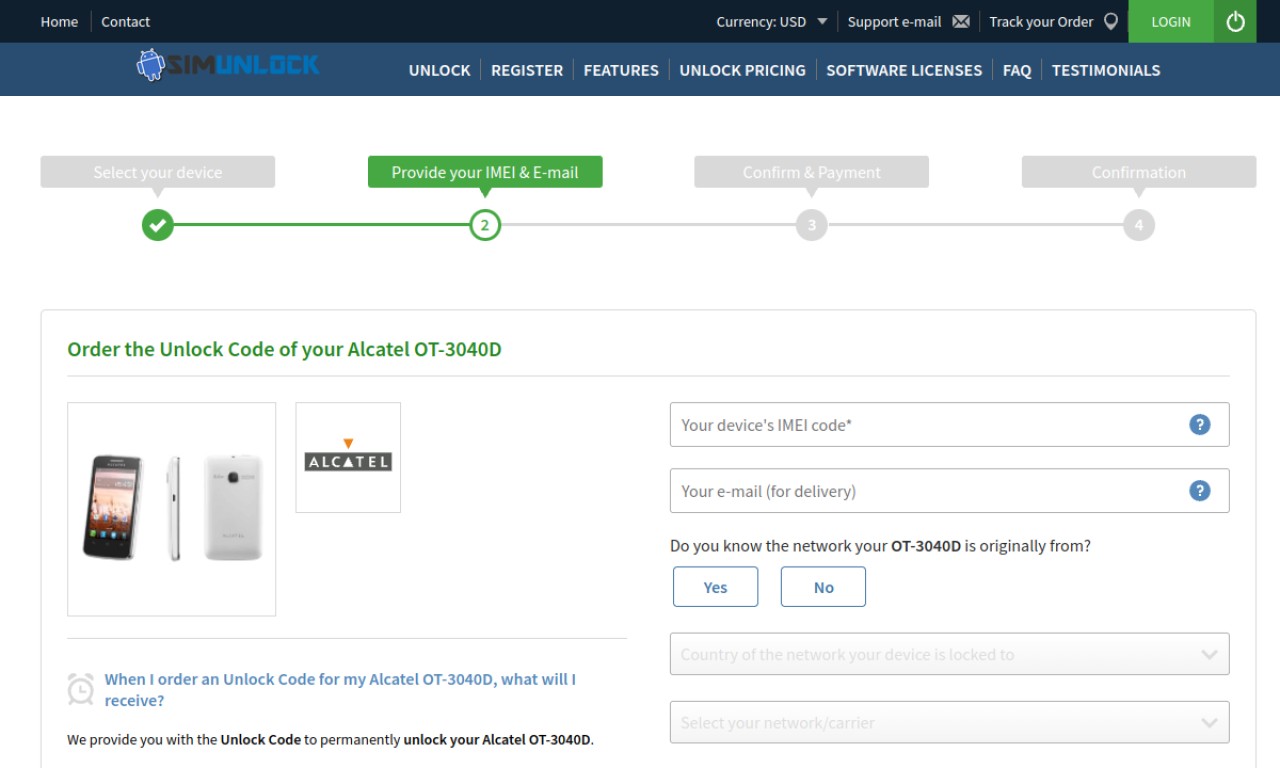
Task: Open the IMEI code help question mark
Action: coord(1200,424)
